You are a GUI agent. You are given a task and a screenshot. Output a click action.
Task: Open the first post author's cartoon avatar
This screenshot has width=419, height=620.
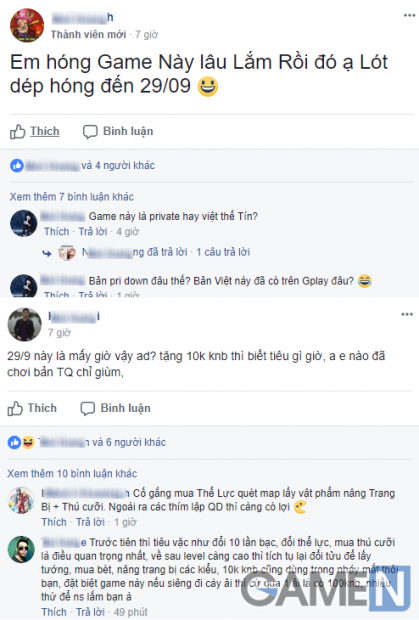[27, 25]
